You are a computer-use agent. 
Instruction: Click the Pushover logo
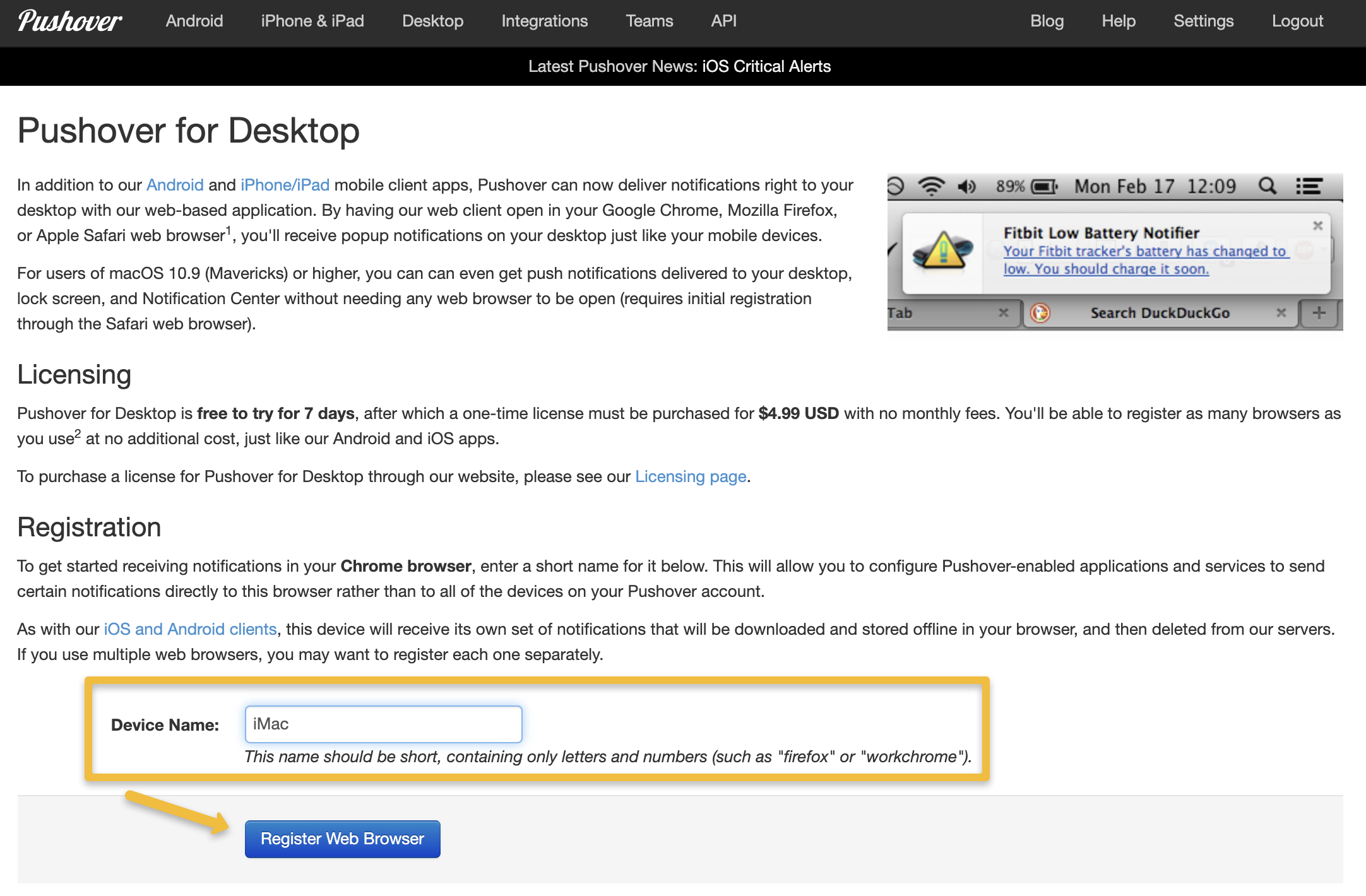69,21
